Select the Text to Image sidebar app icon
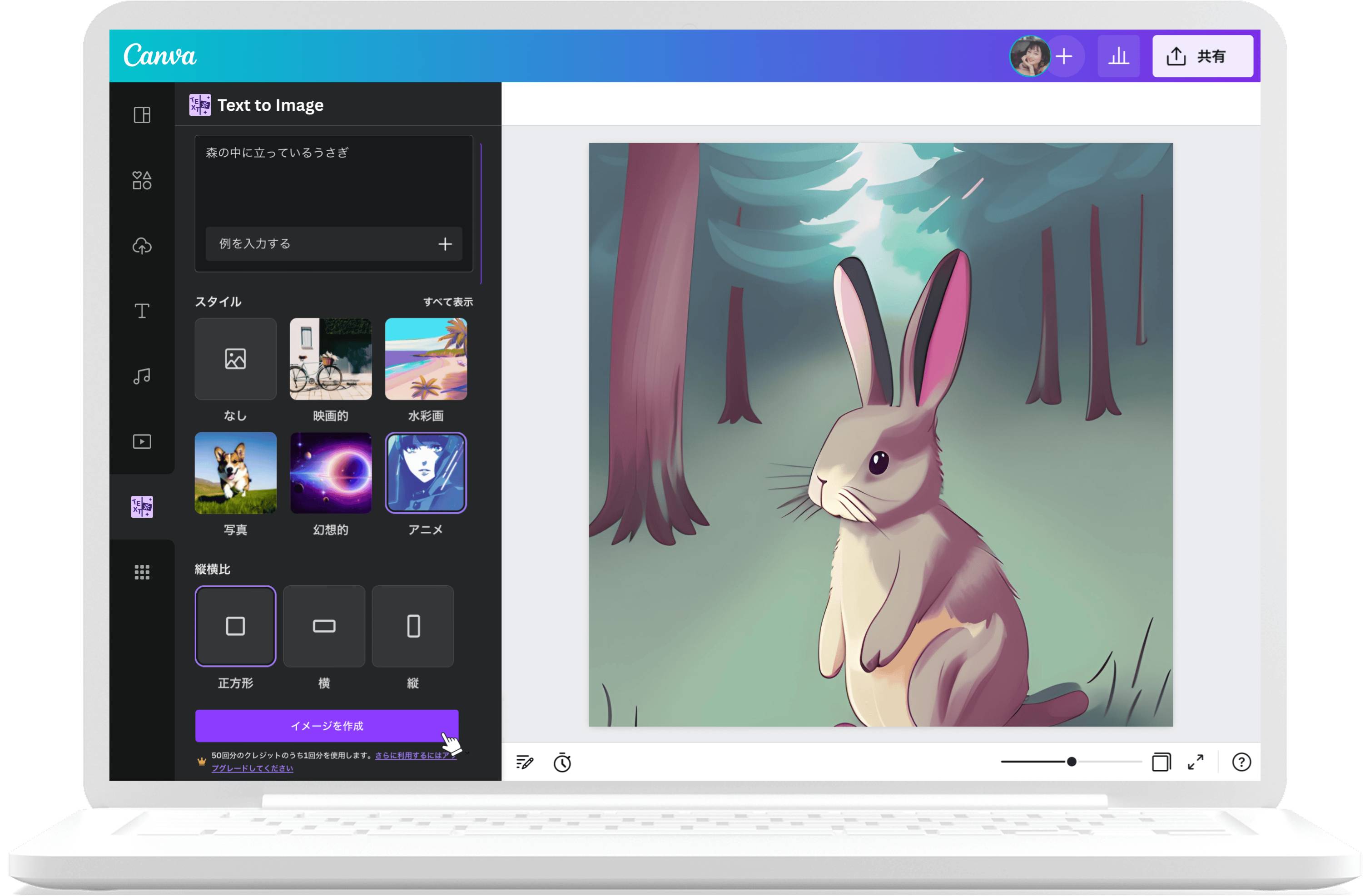Screen dimensions: 1370x896 point(142,507)
